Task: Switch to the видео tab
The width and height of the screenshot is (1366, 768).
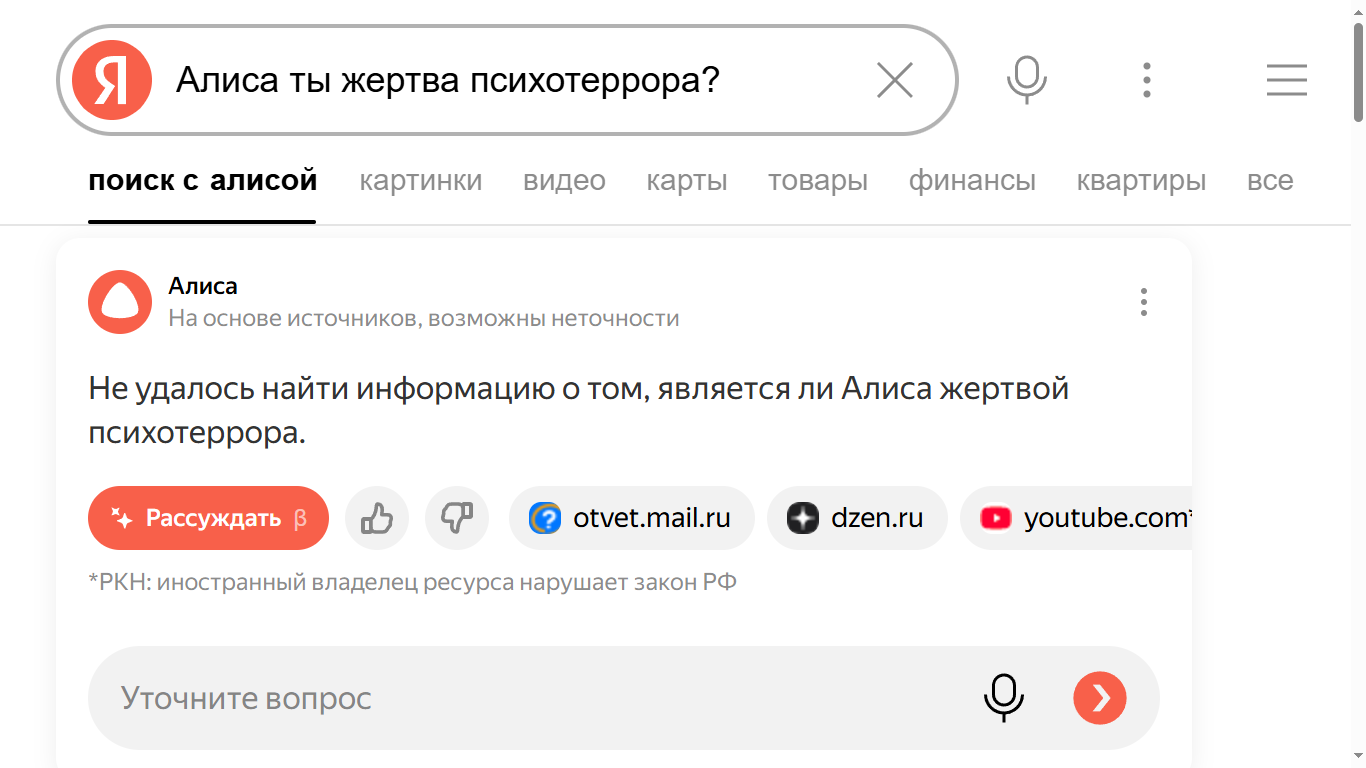Action: point(564,181)
